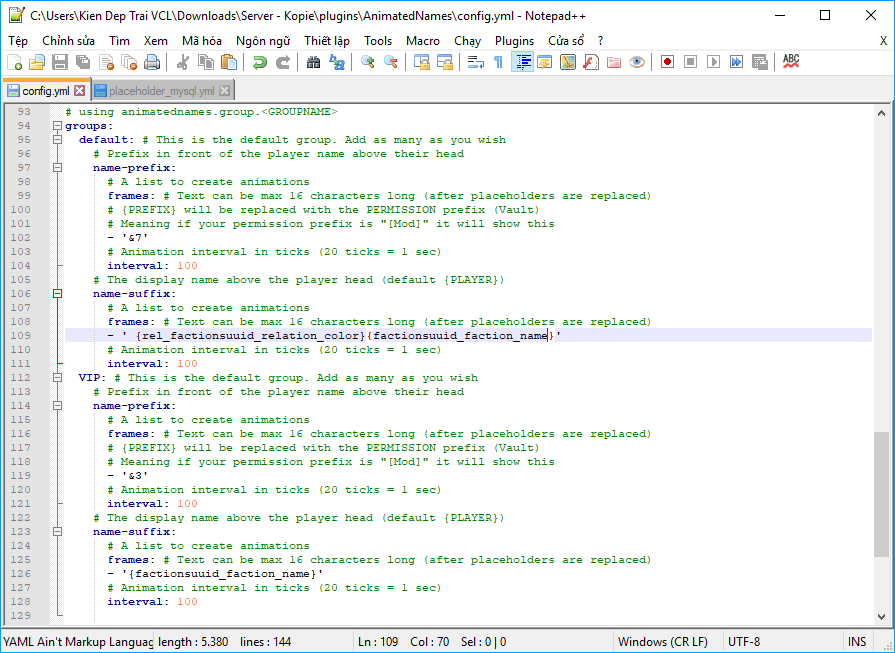
Task: Click the Undo arrow icon
Action: pyautogui.click(x=260, y=62)
